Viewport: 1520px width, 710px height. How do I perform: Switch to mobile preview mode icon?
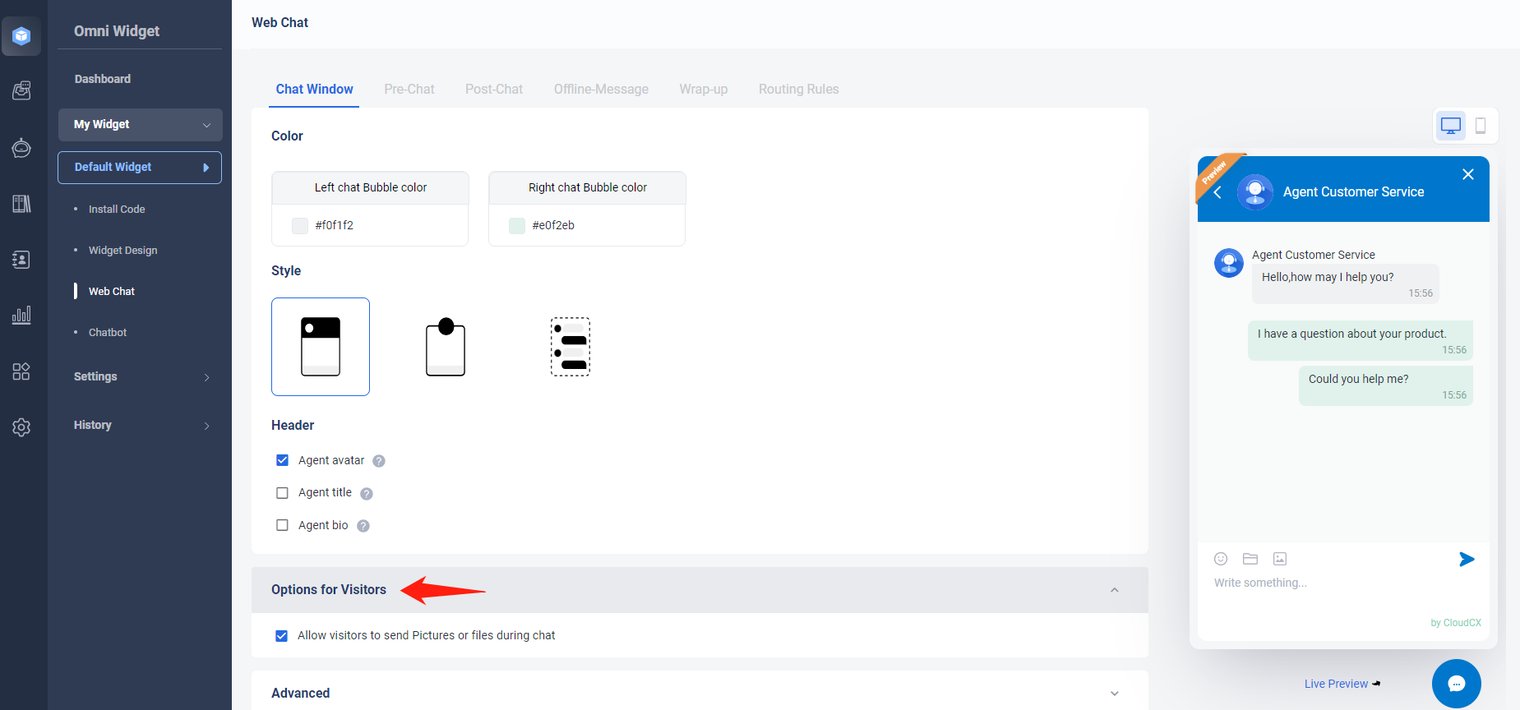[x=1481, y=126]
